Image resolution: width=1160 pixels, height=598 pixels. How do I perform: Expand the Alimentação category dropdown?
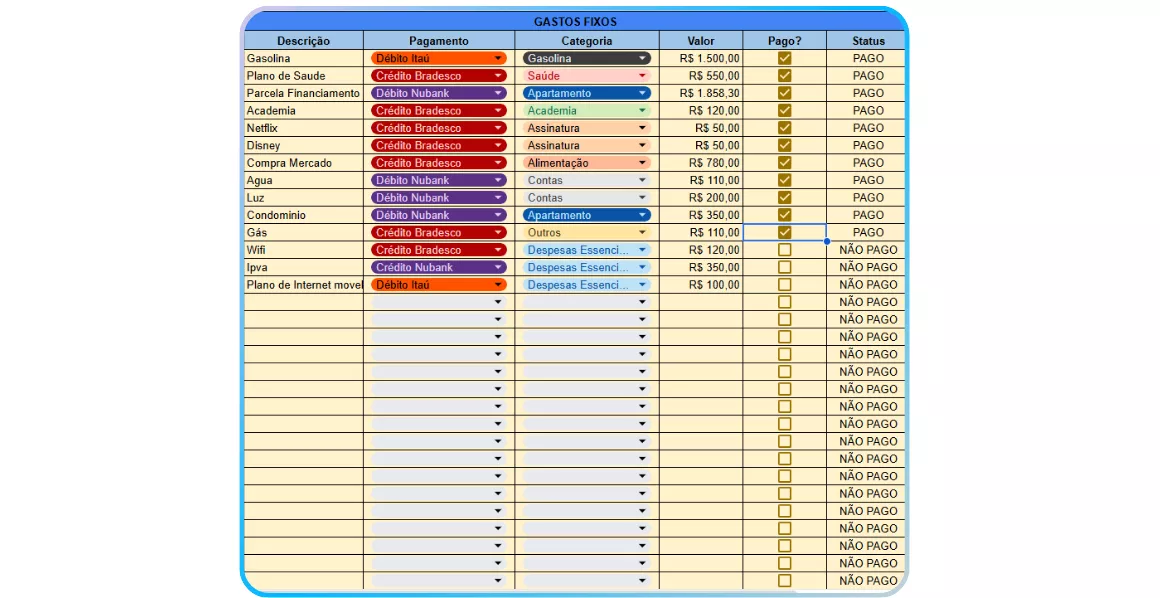pyautogui.click(x=642, y=163)
